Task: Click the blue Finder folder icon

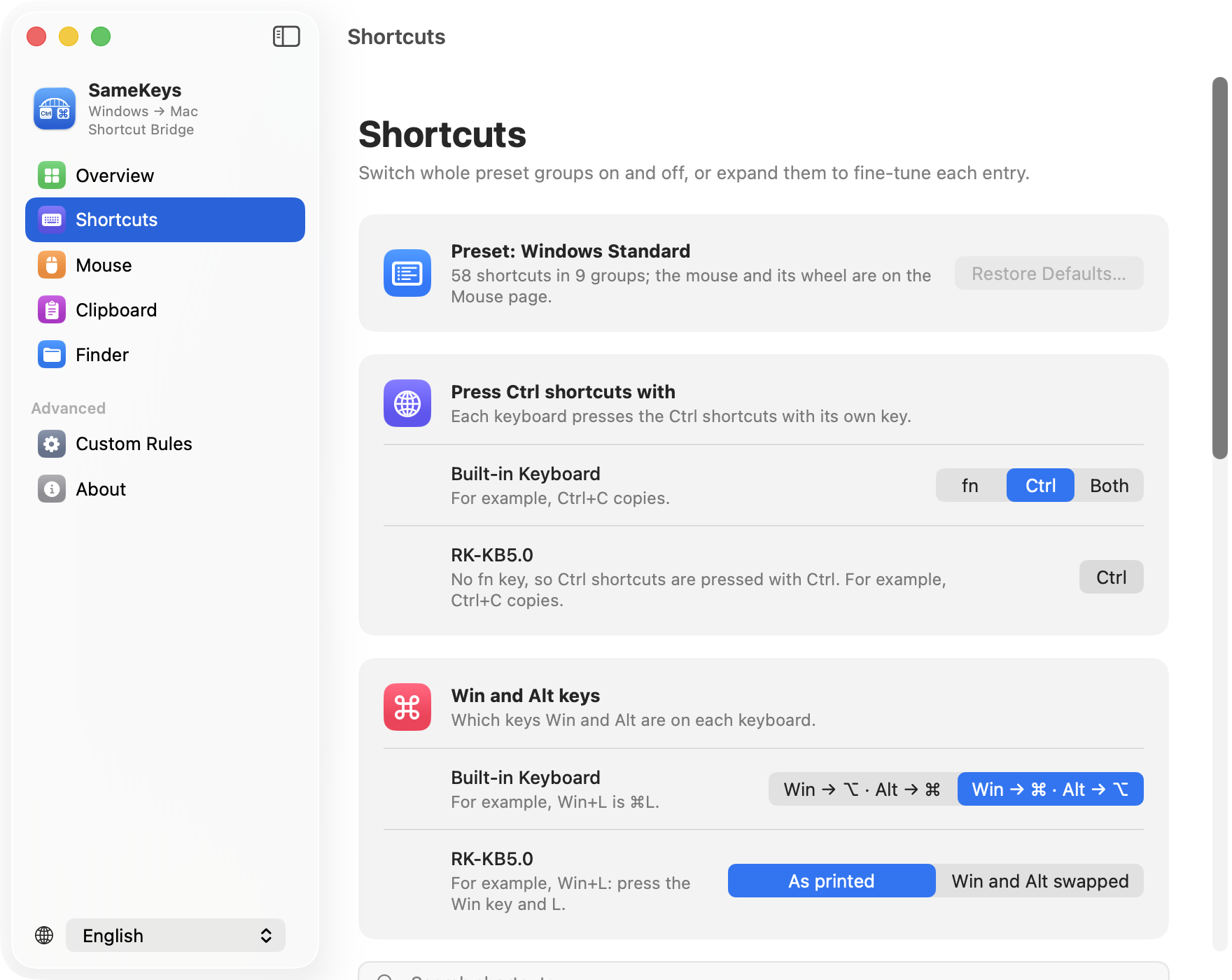Action: (x=52, y=355)
